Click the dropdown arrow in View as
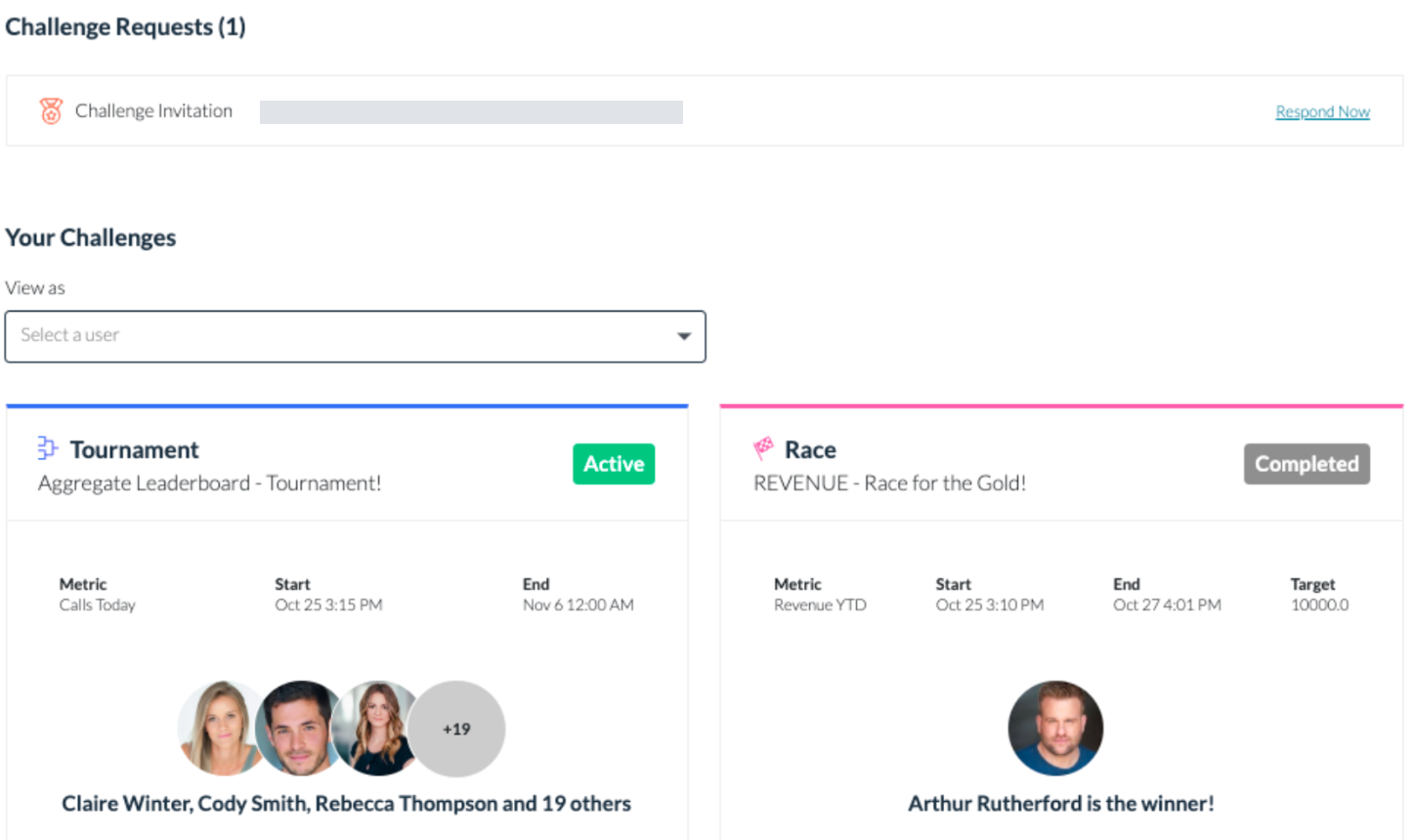 point(684,336)
